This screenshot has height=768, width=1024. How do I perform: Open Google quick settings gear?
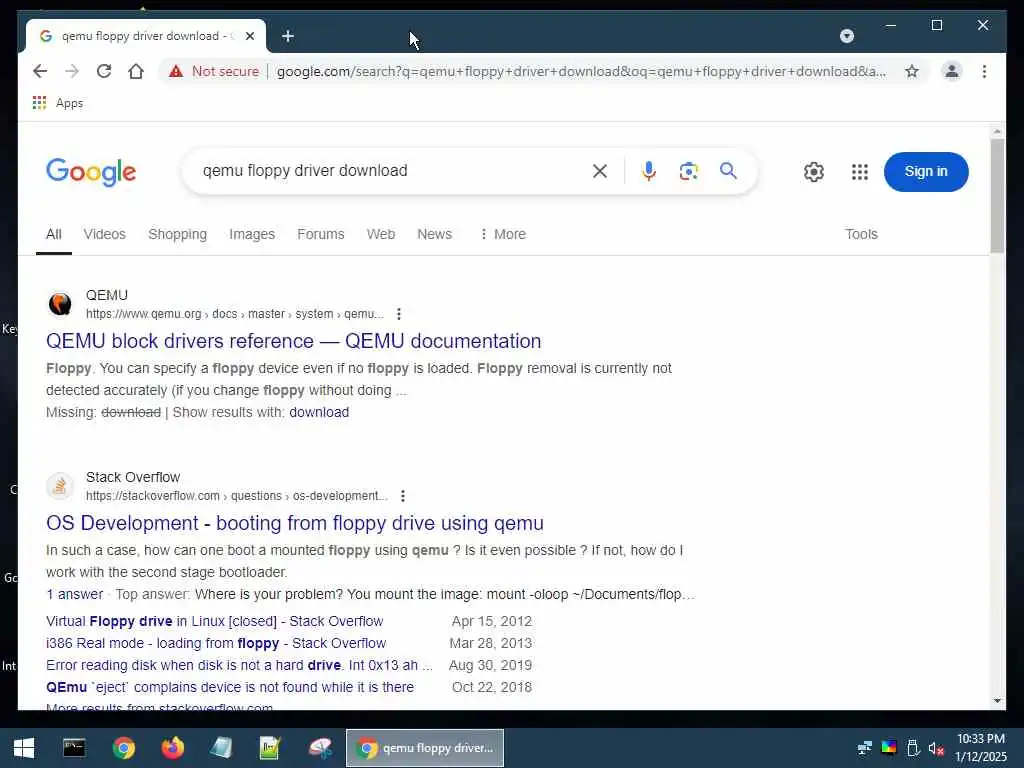814,172
